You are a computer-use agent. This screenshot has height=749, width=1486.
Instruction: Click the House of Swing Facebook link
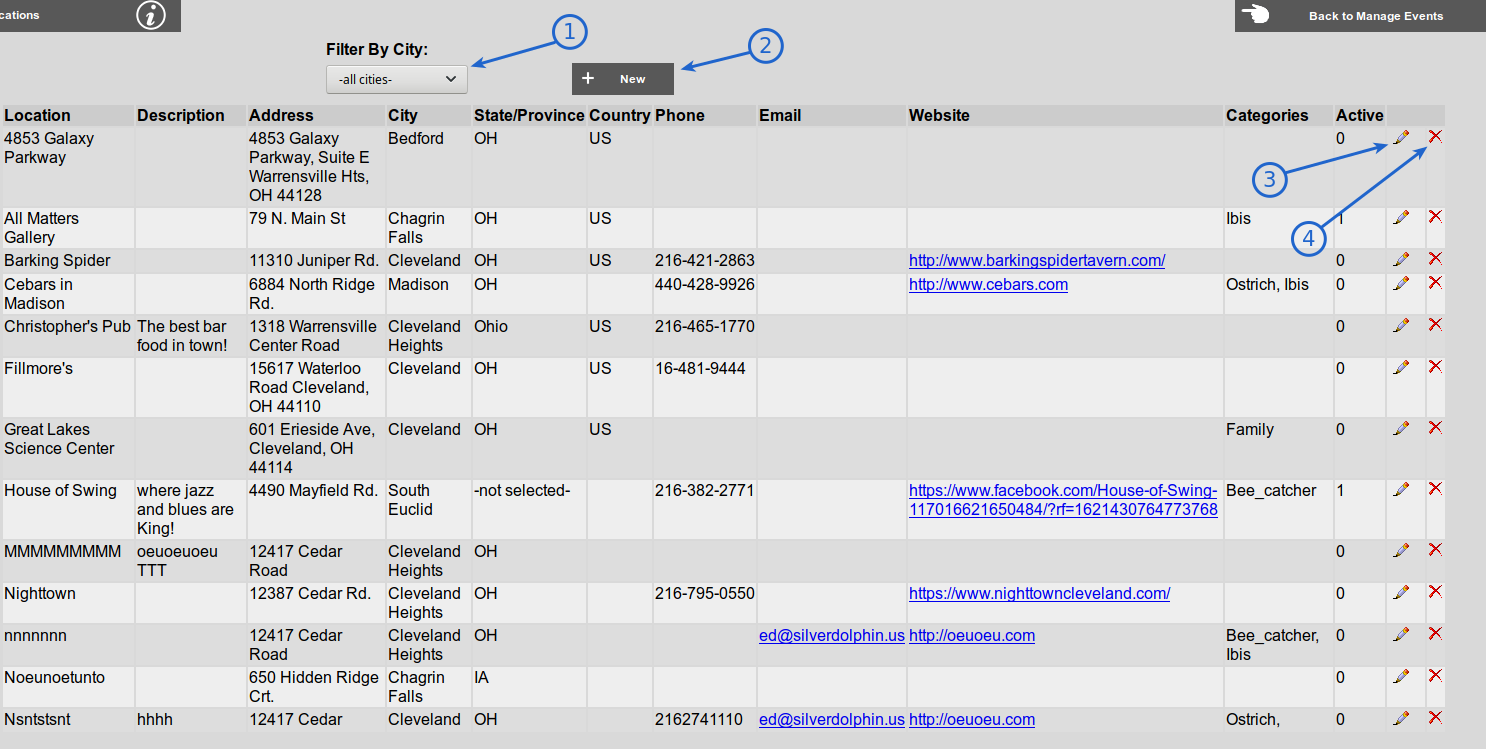click(x=1062, y=500)
